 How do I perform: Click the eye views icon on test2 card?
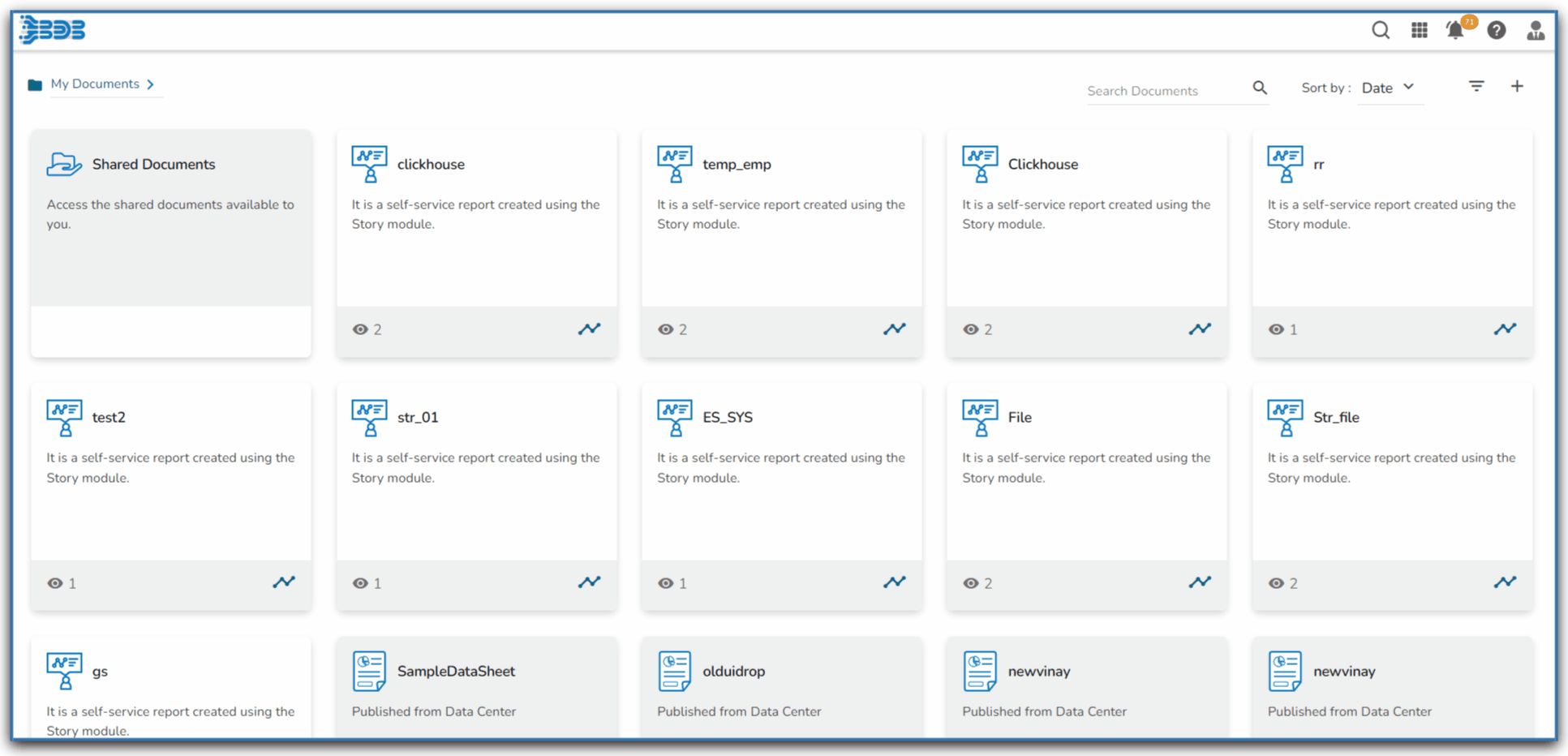point(54,583)
